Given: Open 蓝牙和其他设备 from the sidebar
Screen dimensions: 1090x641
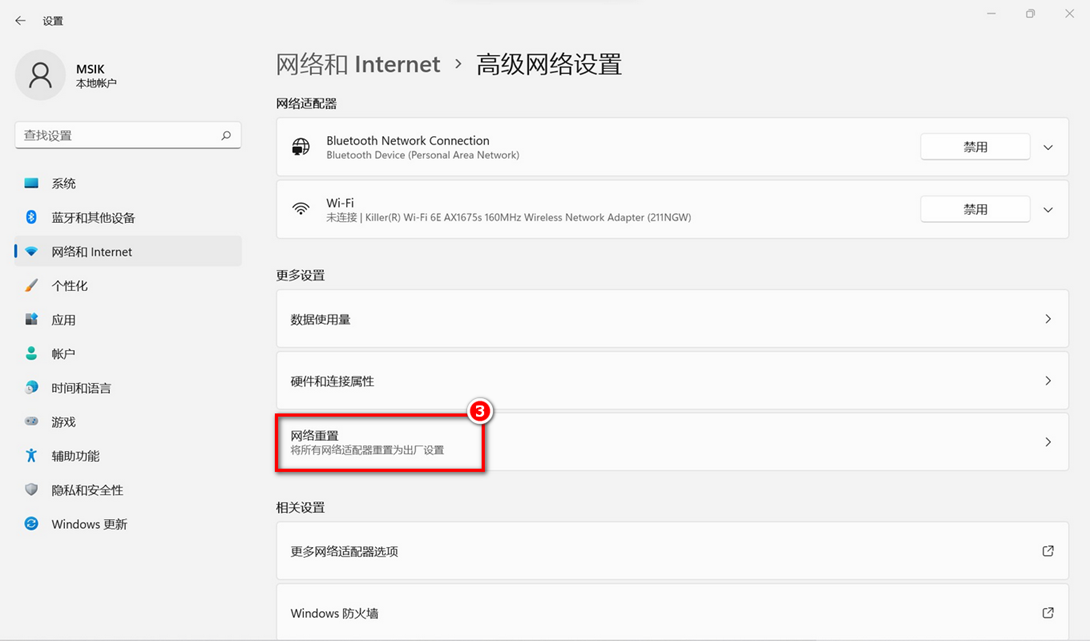Looking at the screenshot, I should 93,218.
